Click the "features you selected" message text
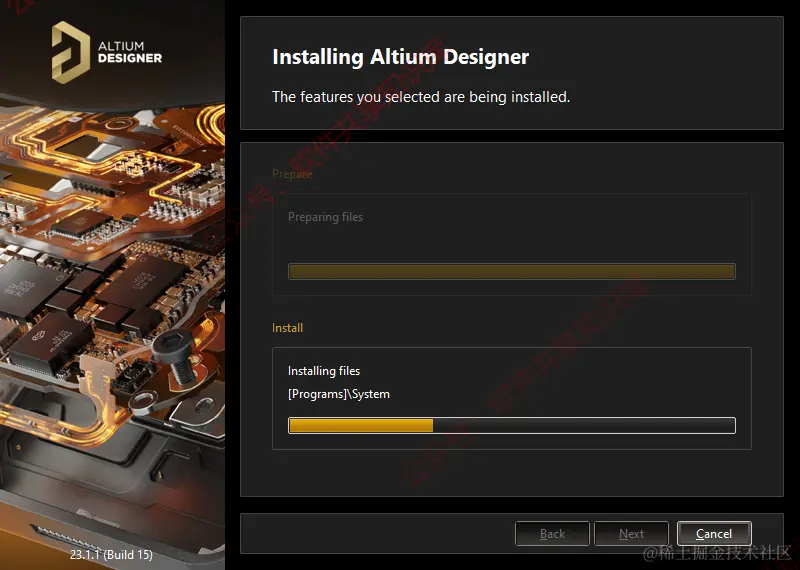 click(x=421, y=96)
